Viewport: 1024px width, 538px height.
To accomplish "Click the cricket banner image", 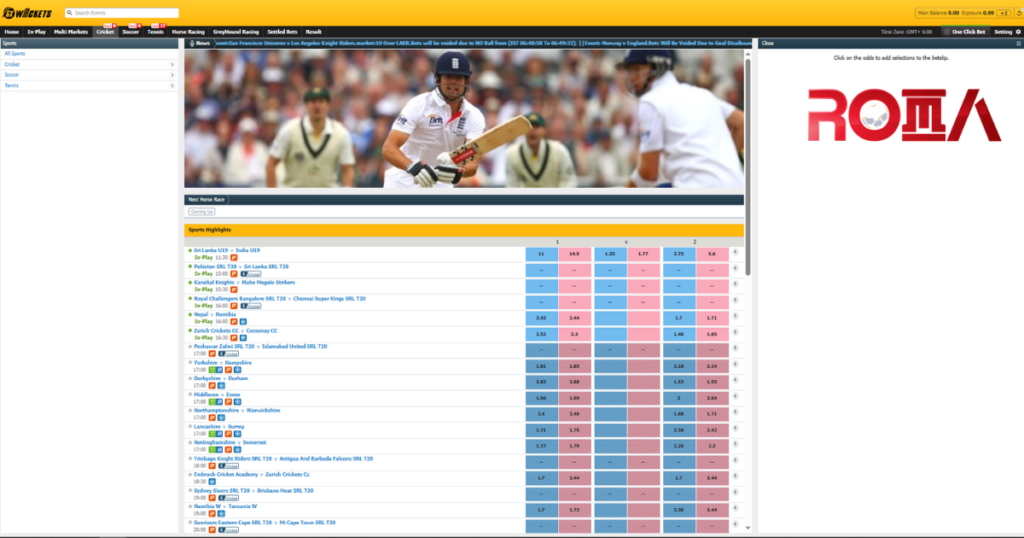I will click(464, 119).
